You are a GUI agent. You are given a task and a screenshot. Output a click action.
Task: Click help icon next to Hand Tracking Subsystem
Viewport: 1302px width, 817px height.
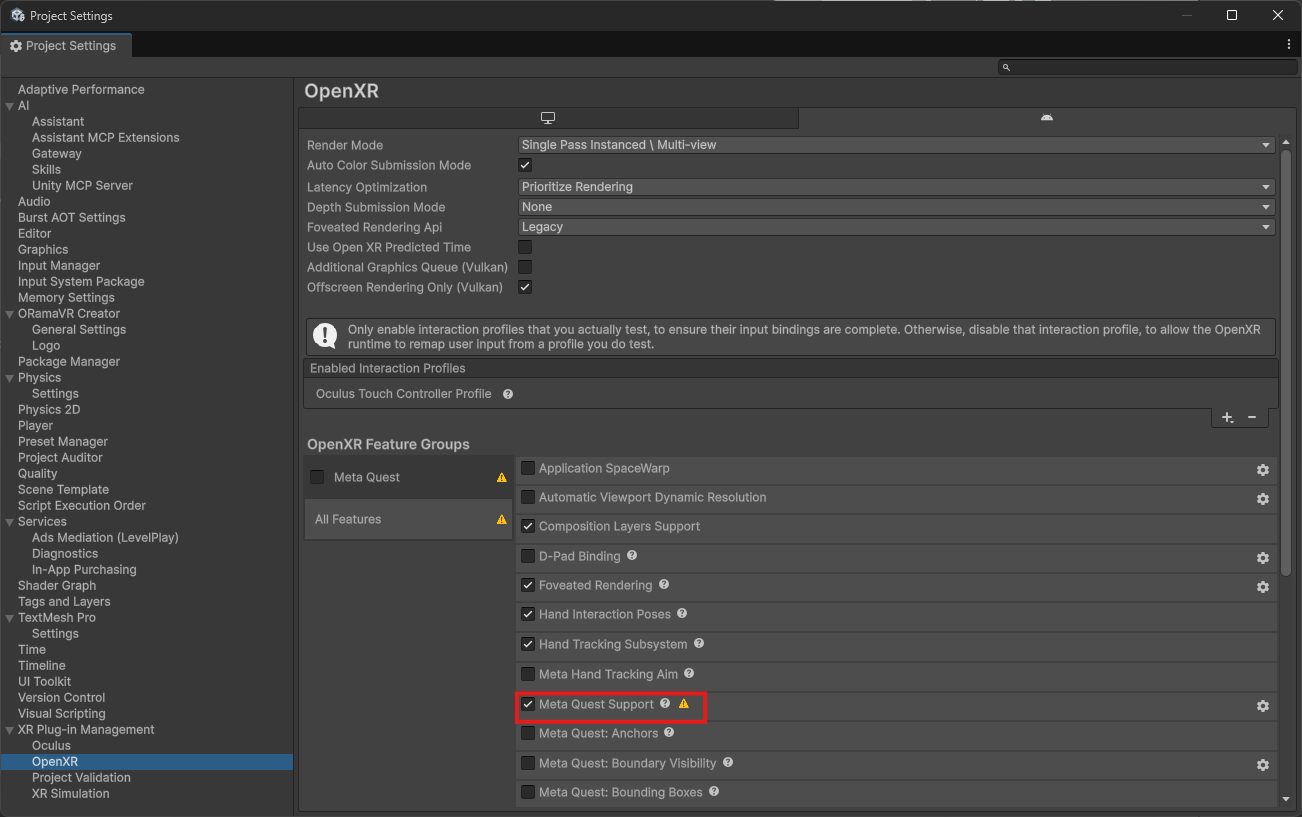(699, 643)
